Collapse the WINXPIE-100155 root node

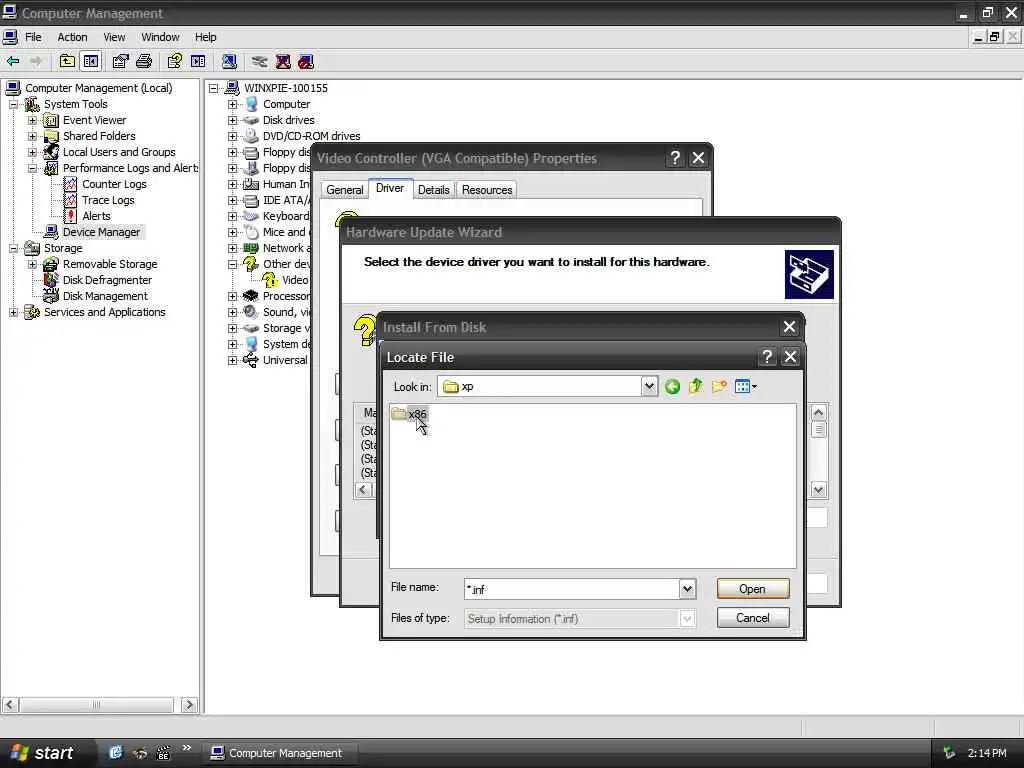[214, 88]
